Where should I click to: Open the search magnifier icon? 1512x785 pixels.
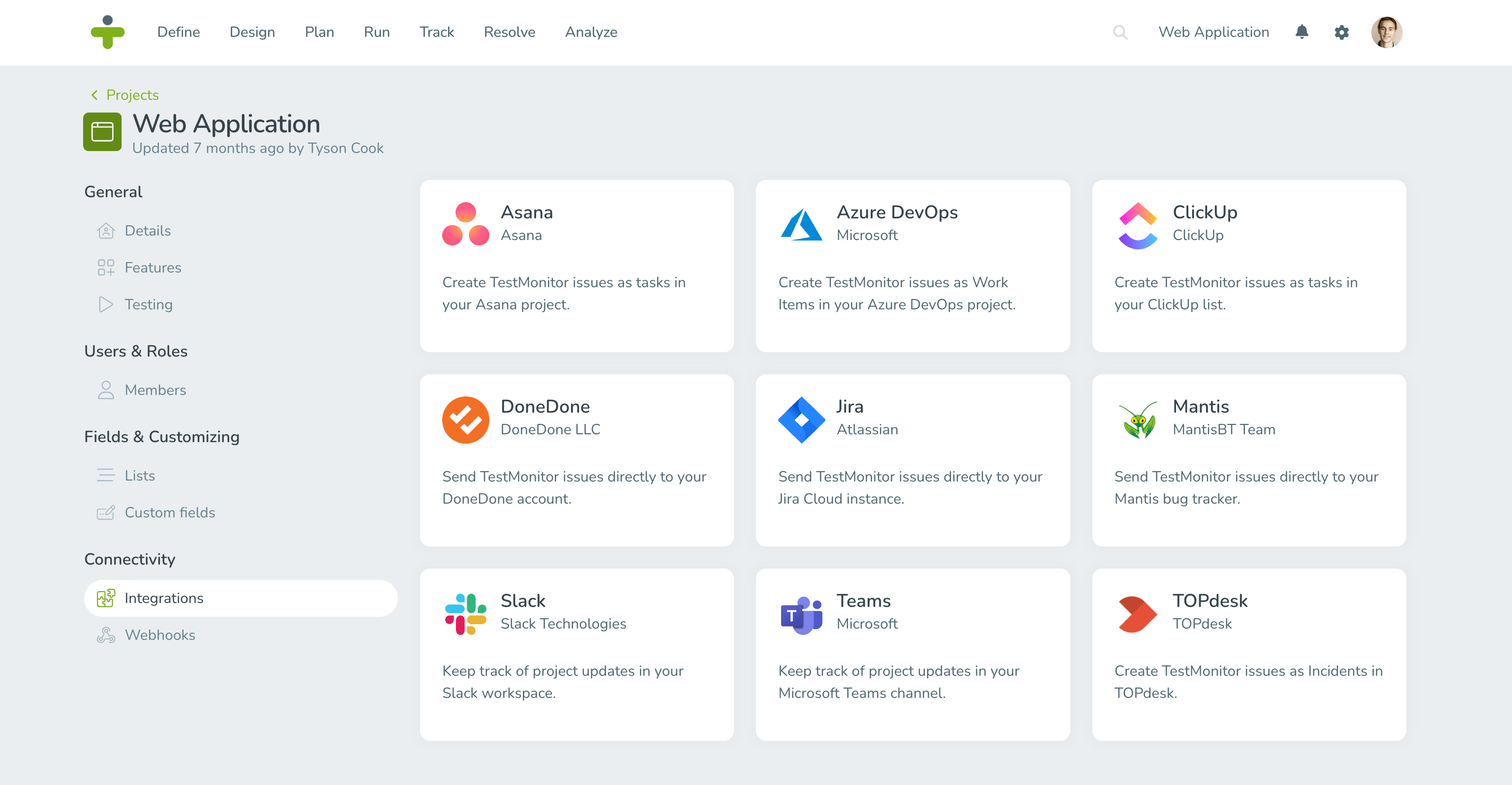point(1120,32)
